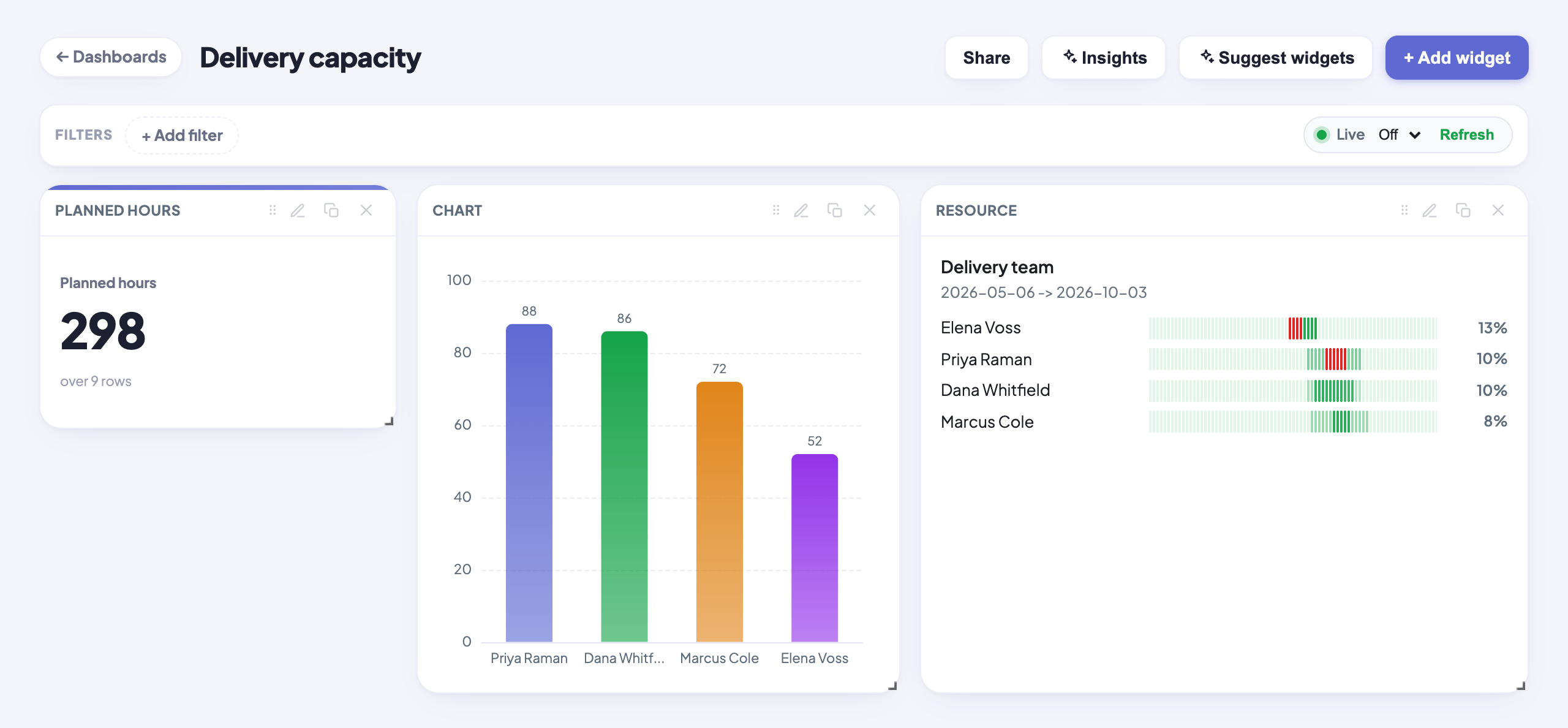Open the Live interval dropdown set to Off
The width and height of the screenshot is (1568, 728).
click(x=1400, y=135)
